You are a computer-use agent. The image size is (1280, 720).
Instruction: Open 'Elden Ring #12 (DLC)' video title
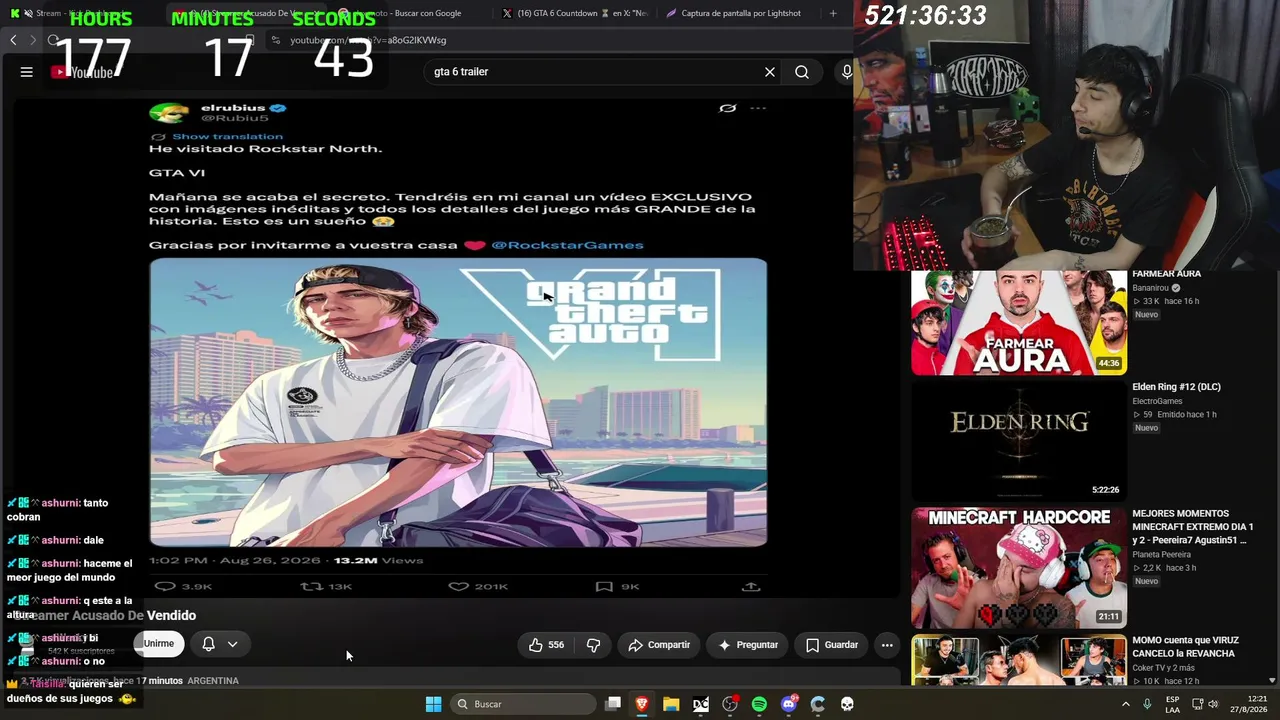coord(1176,387)
